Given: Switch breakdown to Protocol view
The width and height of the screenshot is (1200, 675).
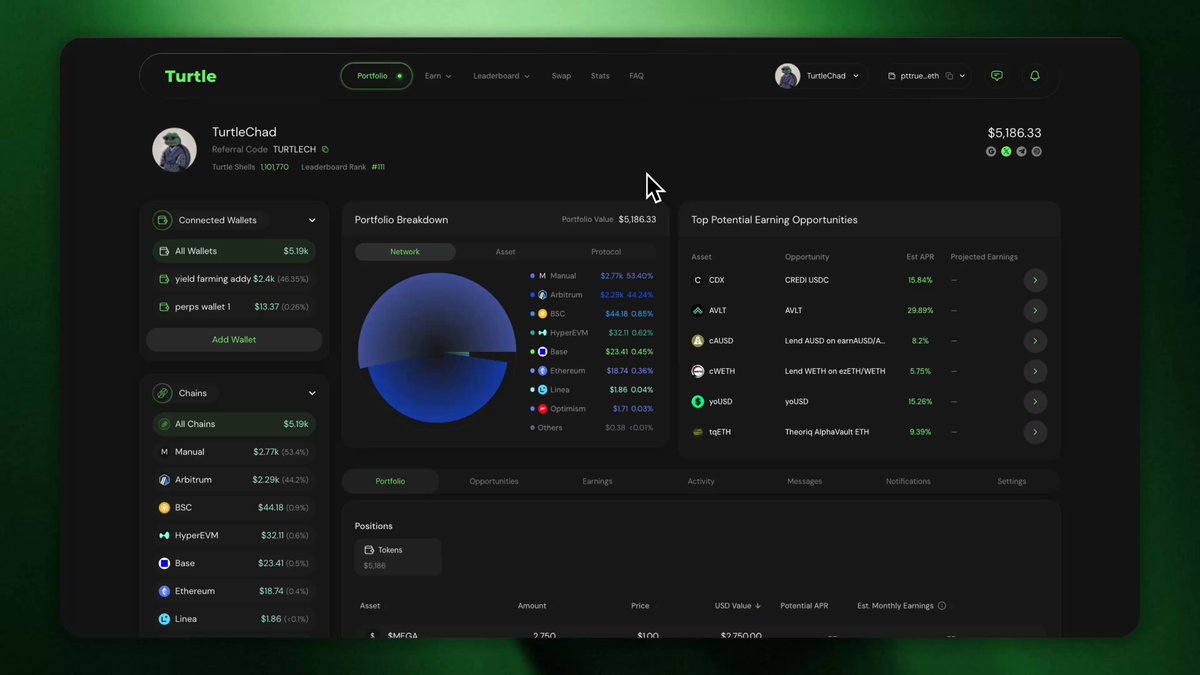Looking at the screenshot, I should pos(606,252).
